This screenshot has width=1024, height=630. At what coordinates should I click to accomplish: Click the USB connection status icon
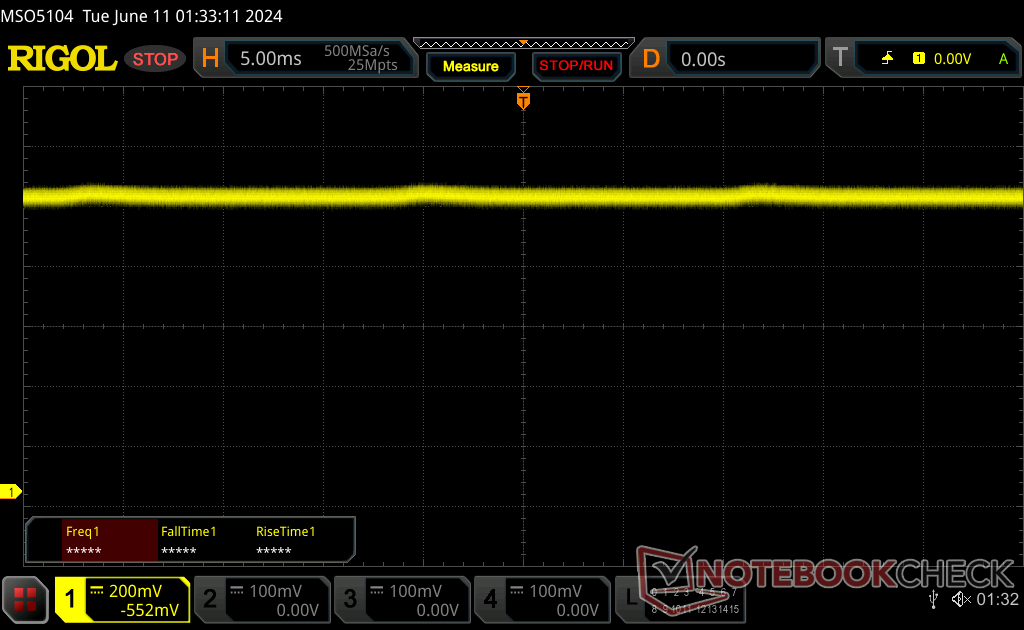[934, 599]
